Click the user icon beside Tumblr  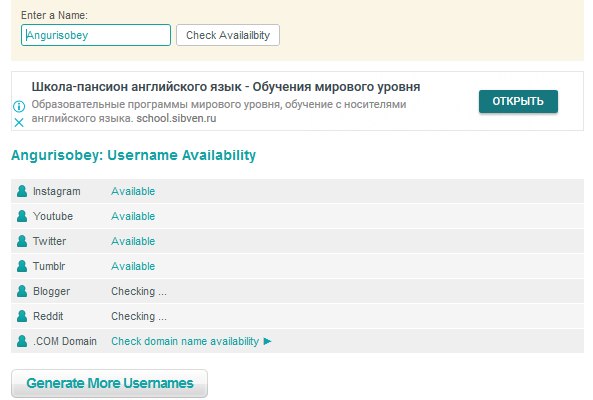[22, 266]
